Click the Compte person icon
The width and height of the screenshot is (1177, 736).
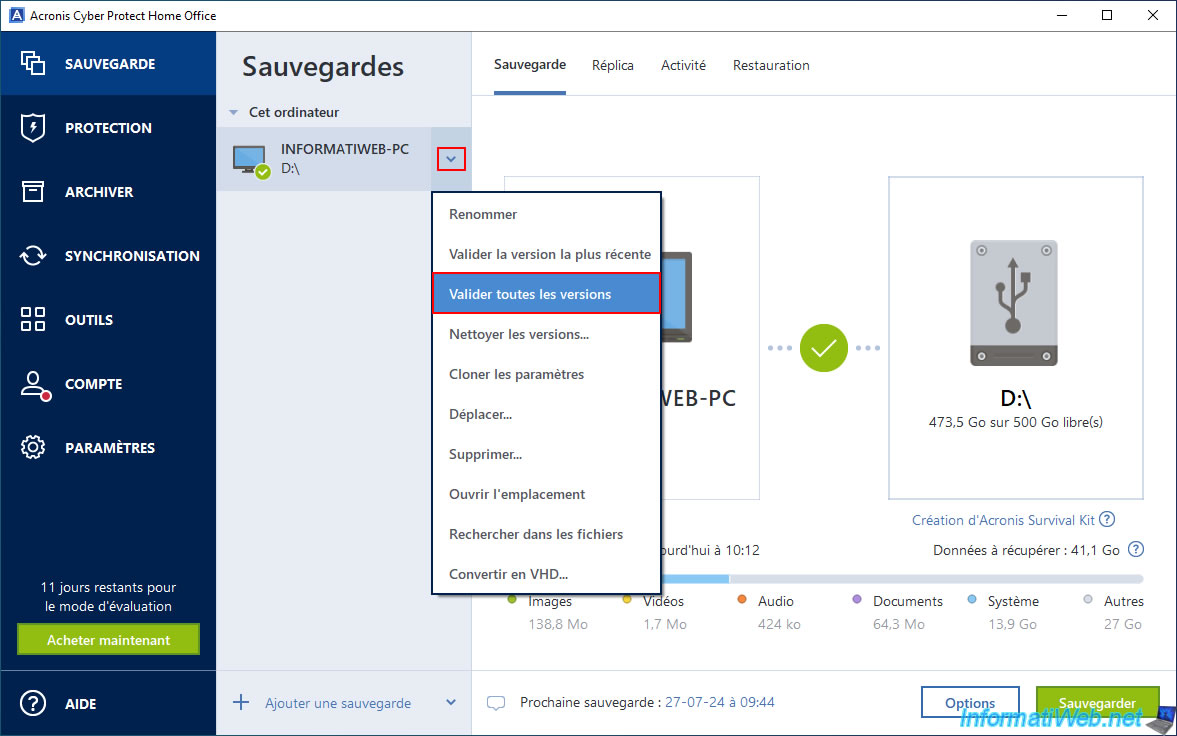[x=34, y=385]
